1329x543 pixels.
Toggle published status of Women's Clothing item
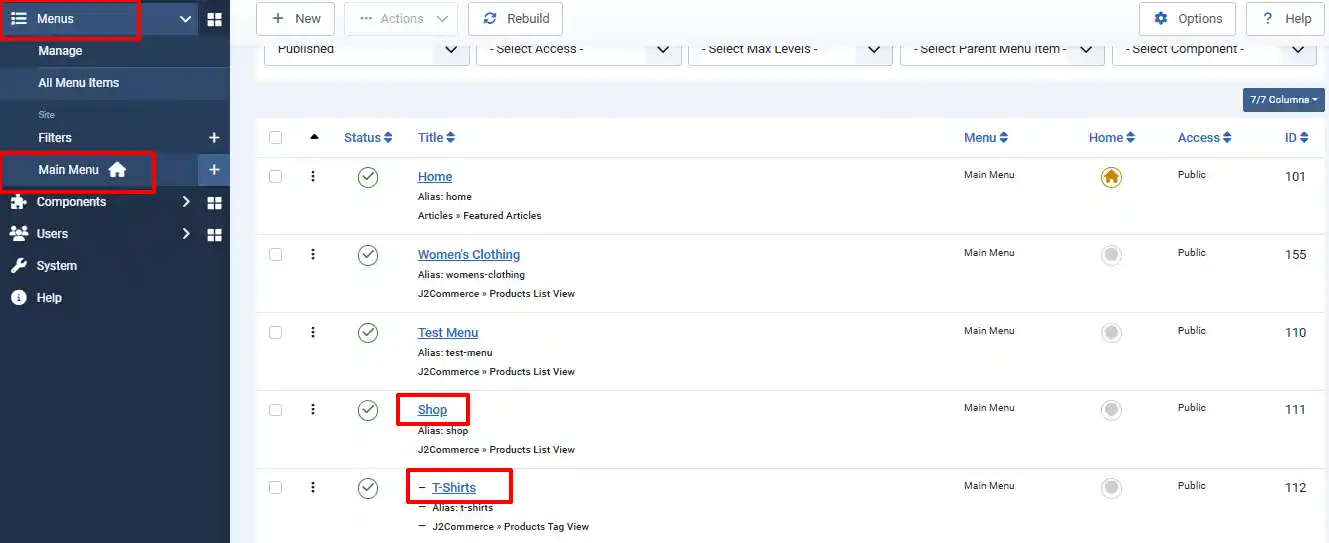pos(368,255)
